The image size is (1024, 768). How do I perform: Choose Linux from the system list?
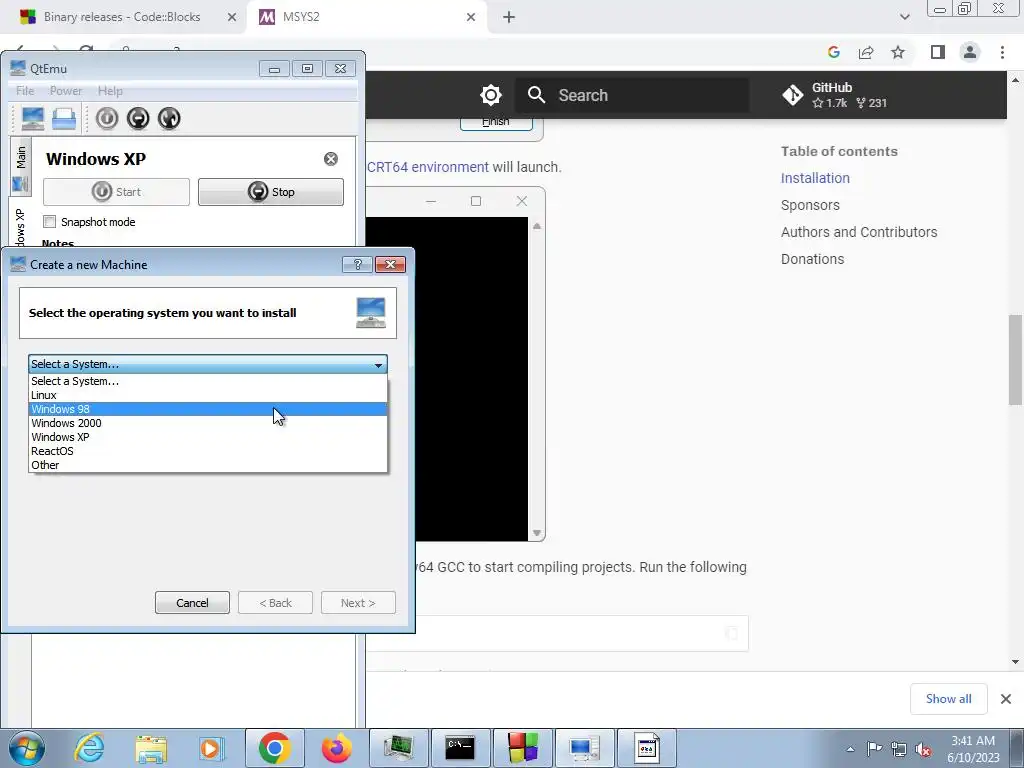(x=208, y=395)
